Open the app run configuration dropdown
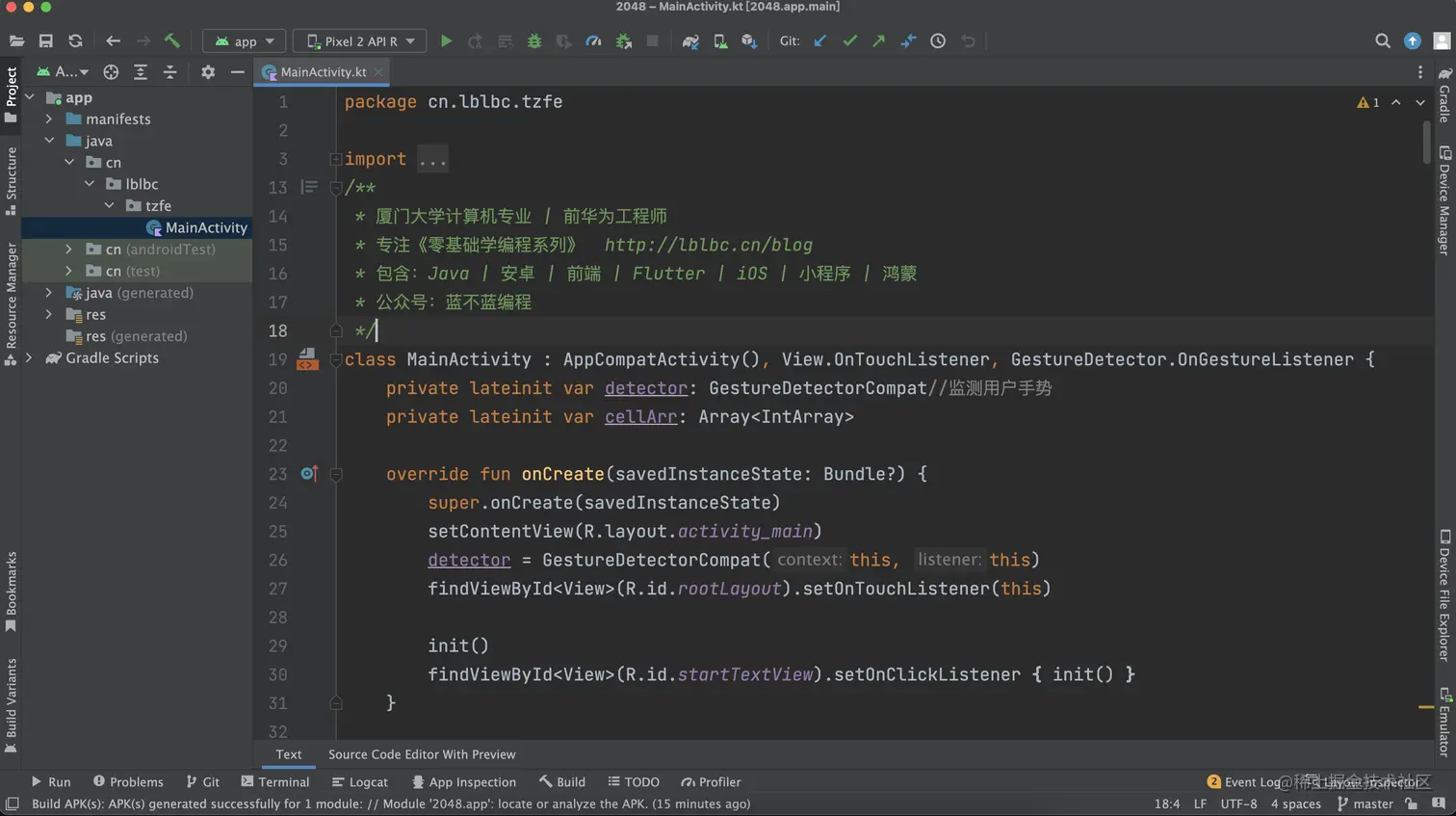Screen dimensions: 1456x816 (245, 41)
